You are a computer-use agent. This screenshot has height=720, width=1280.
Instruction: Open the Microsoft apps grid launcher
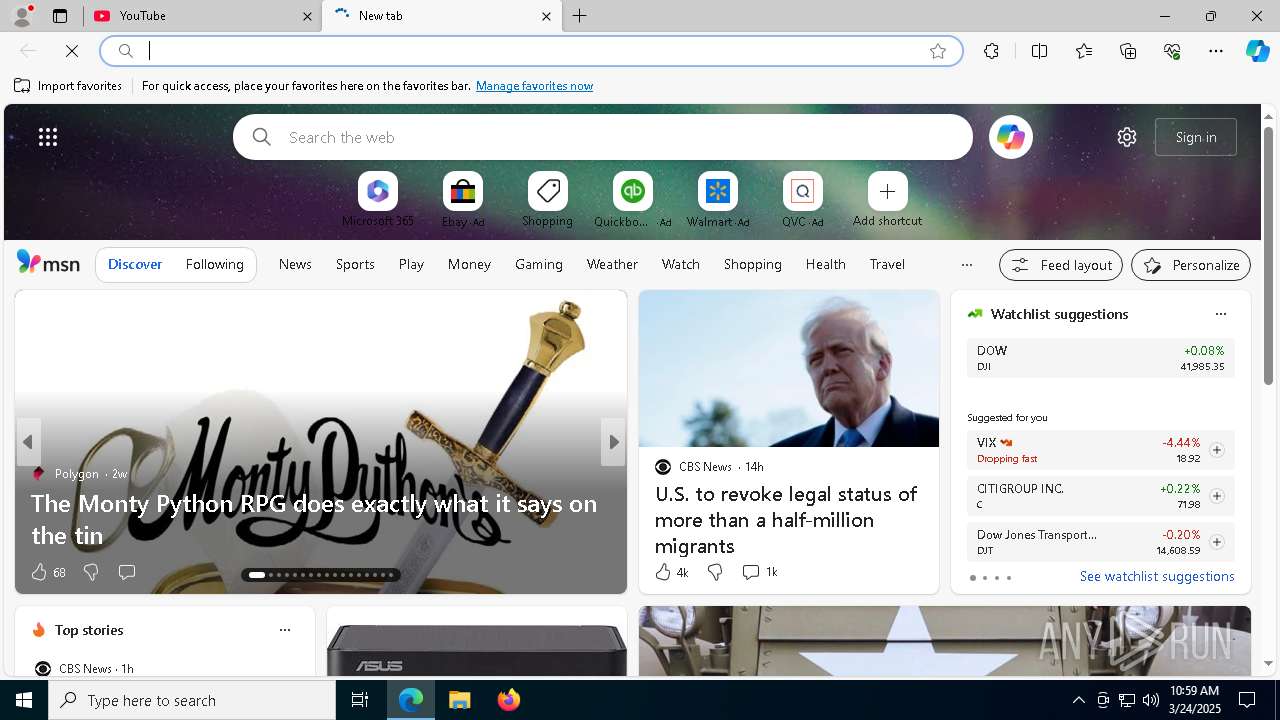coord(48,137)
